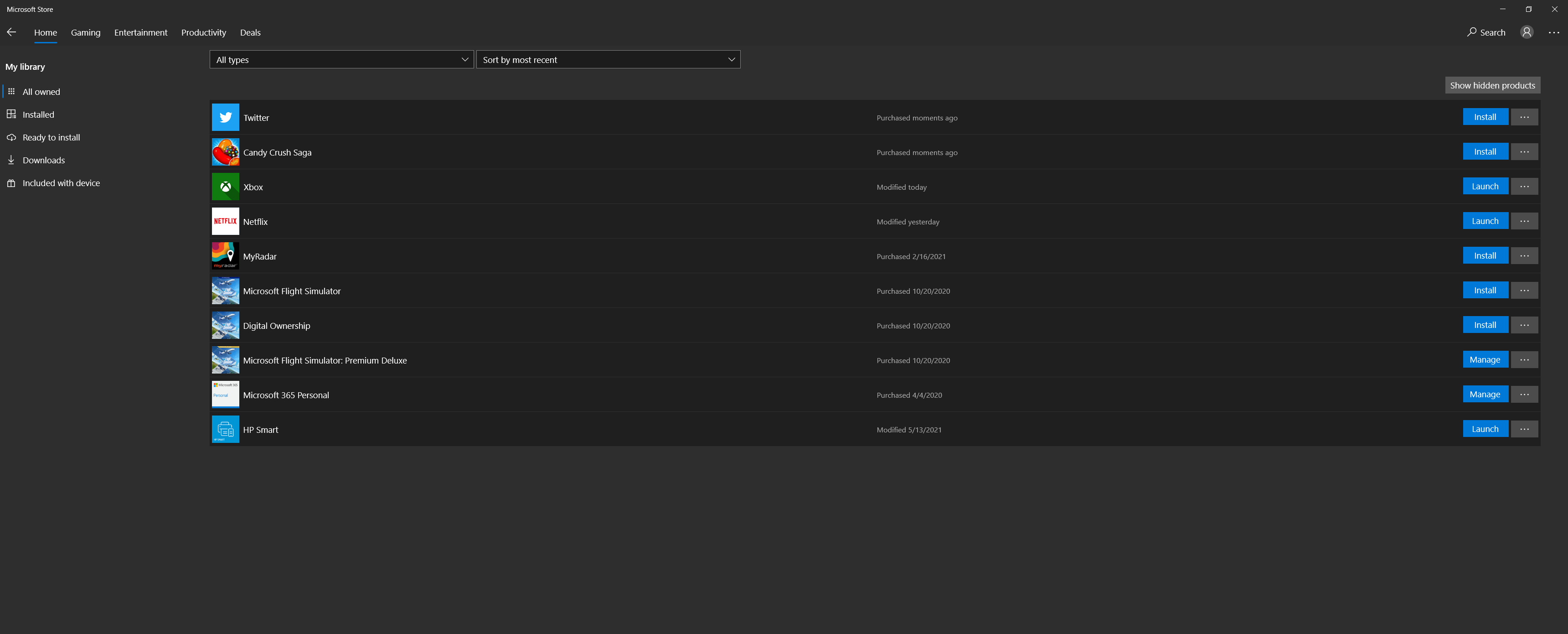This screenshot has height=634, width=1568.
Task: Manage Microsoft Flight Simulator: Premium Deluxe
Action: point(1485,360)
